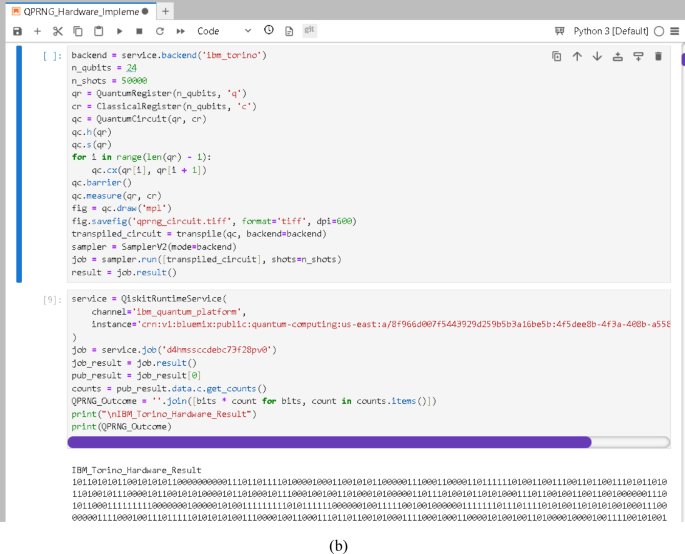
Task: Click the kernel status circle indicator
Action: pos(659,31)
